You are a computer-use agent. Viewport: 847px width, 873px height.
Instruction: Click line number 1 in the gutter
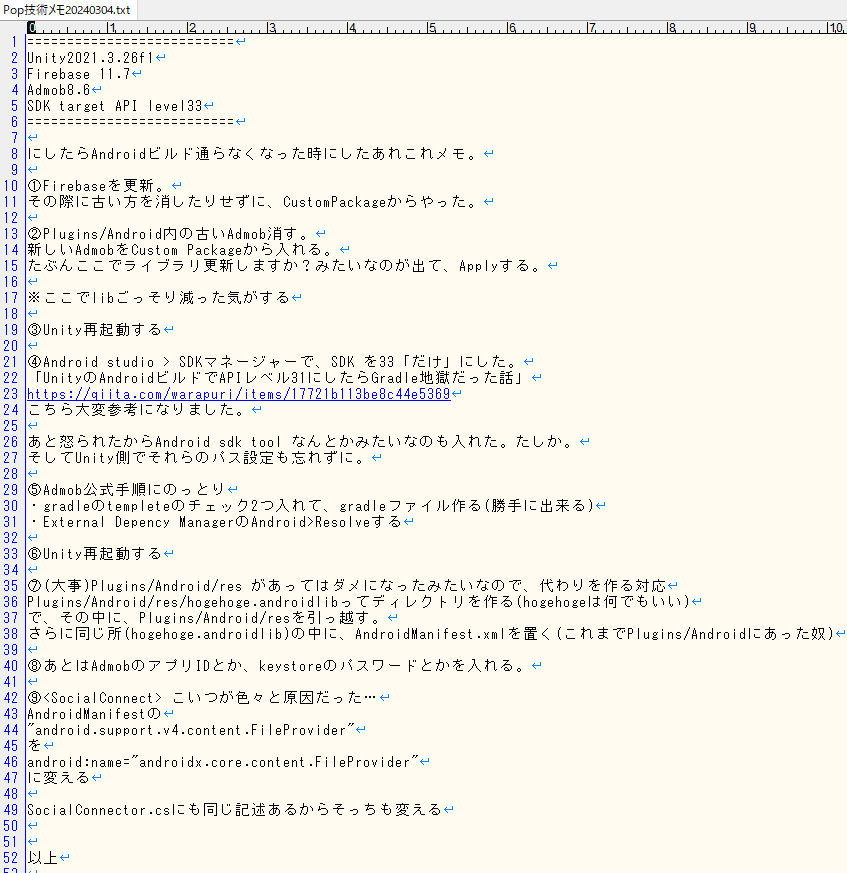tap(14, 42)
